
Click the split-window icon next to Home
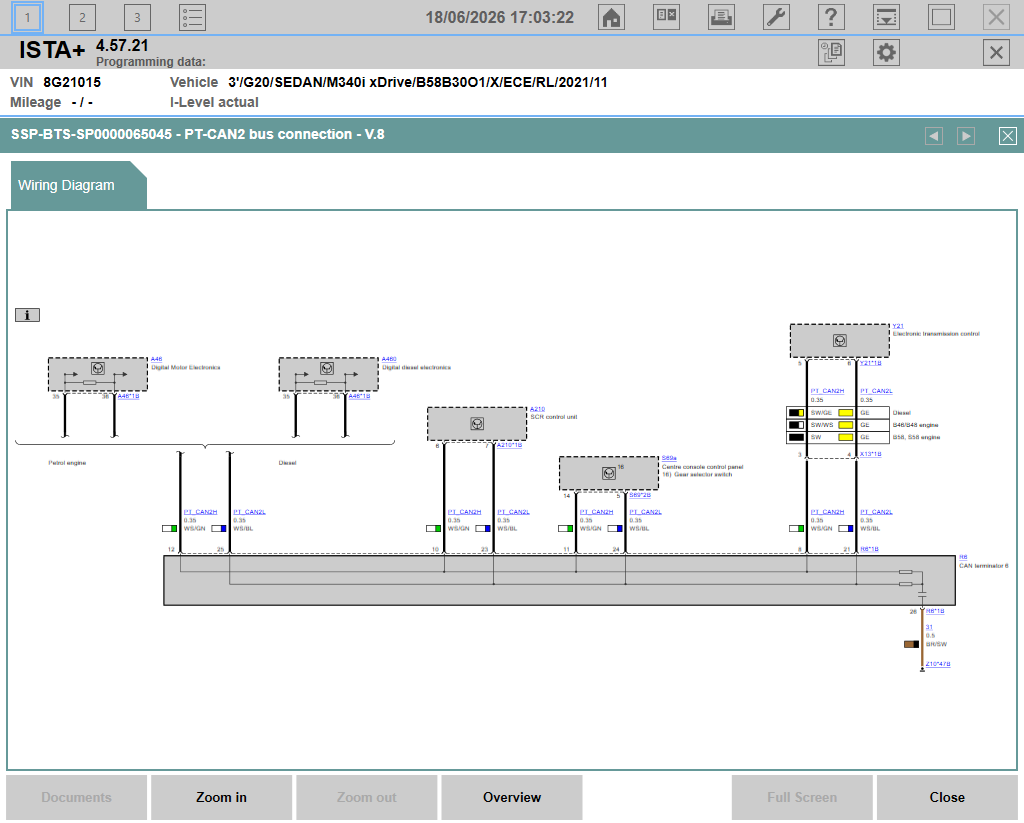click(666, 17)
